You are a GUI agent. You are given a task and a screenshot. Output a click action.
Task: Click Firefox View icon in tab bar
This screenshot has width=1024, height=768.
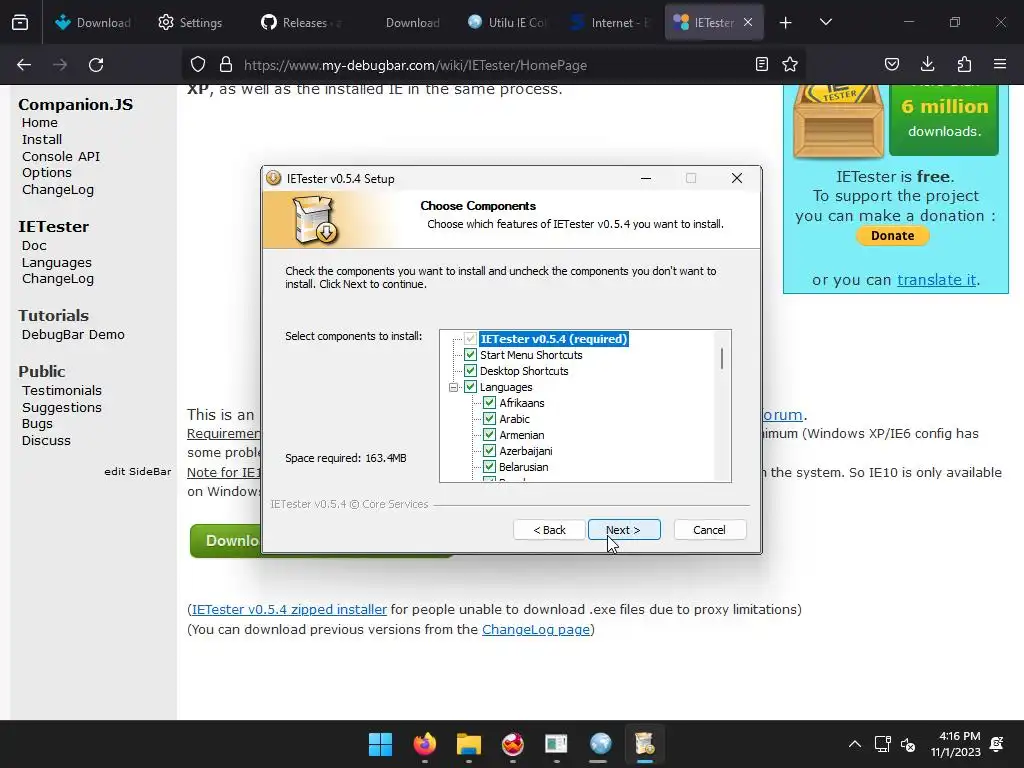(x=20, y=22)
